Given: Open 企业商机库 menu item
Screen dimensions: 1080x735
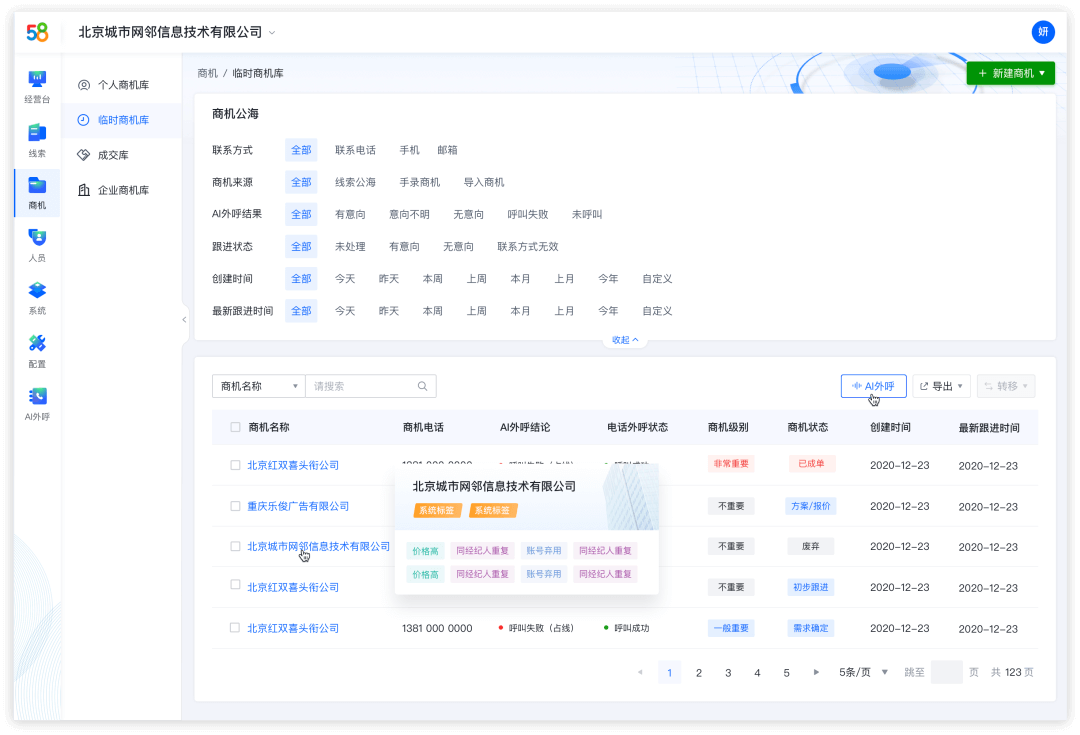Looking at the screenshot, I should [123, 190].
